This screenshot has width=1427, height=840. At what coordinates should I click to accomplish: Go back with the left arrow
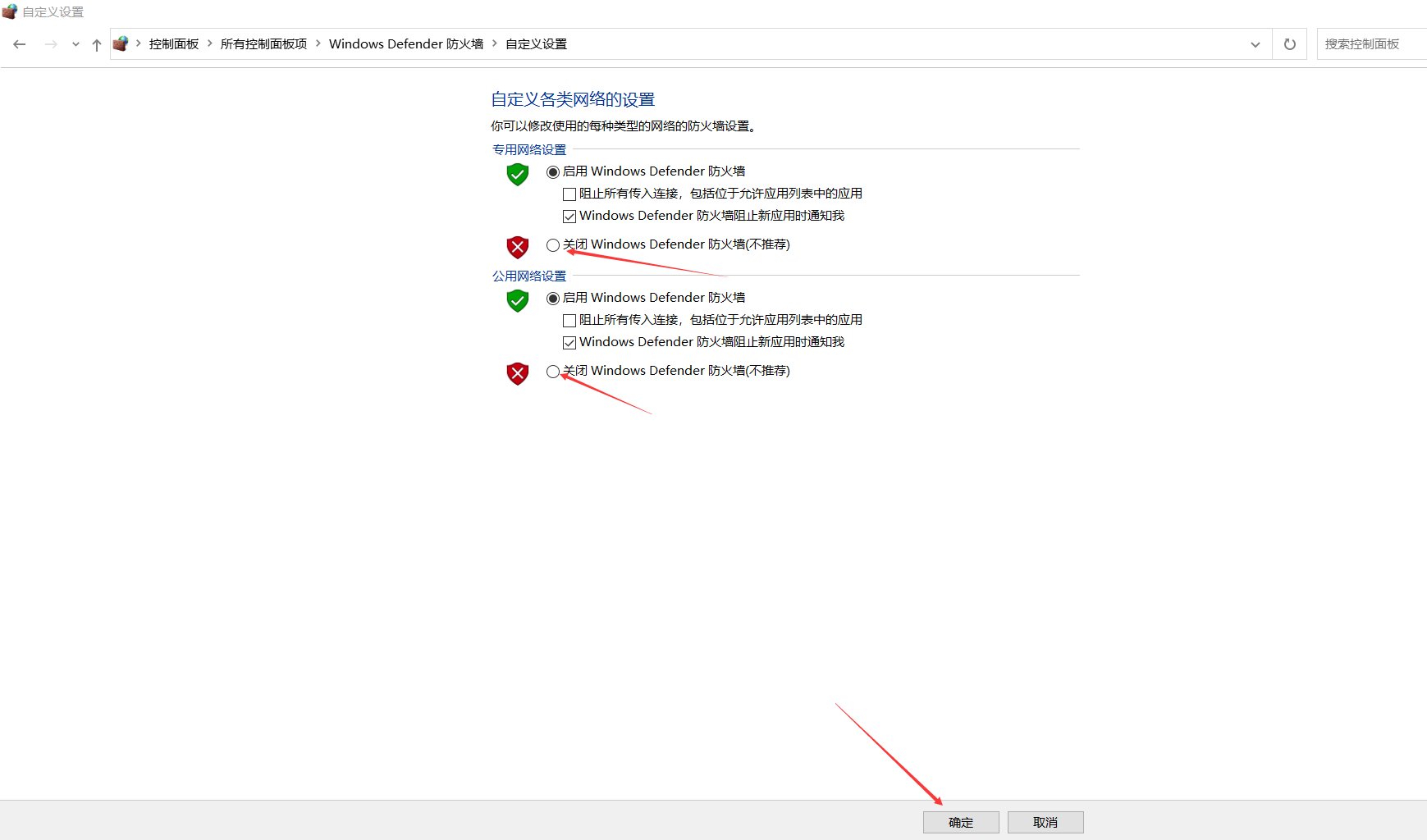[20, 44]
